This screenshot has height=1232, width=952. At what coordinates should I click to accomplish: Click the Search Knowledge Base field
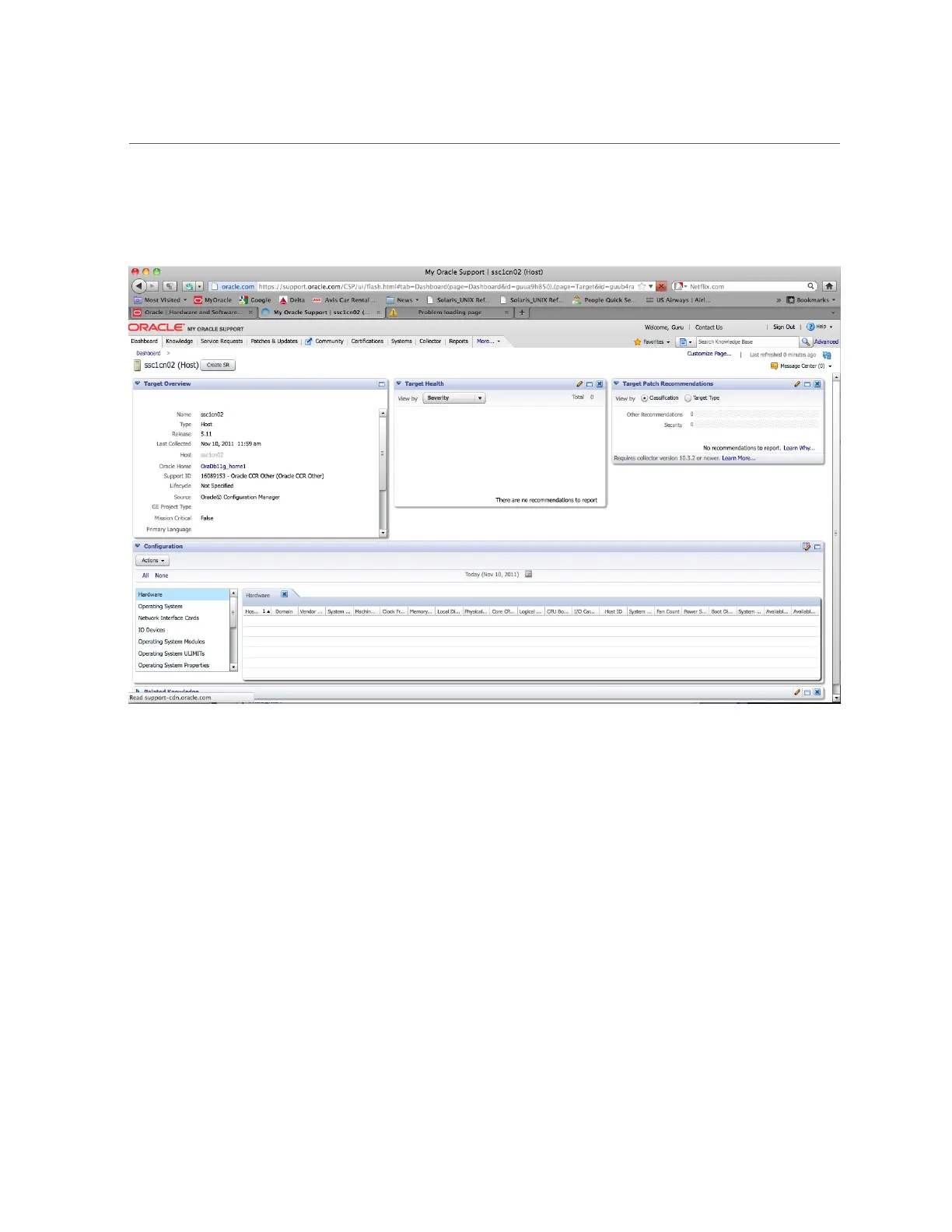747,341
